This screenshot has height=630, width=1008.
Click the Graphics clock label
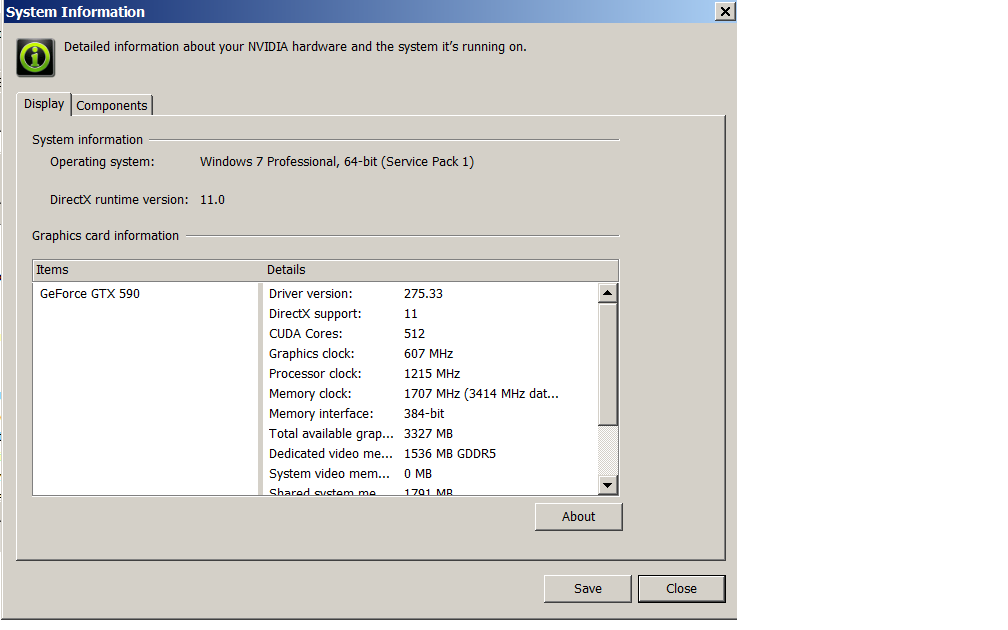click(x=311, y=354)
